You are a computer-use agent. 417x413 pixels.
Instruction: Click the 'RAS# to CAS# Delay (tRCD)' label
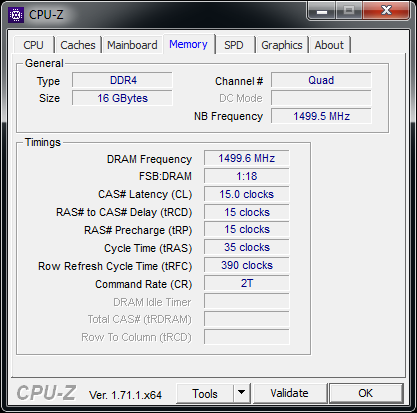pos(124,212)
